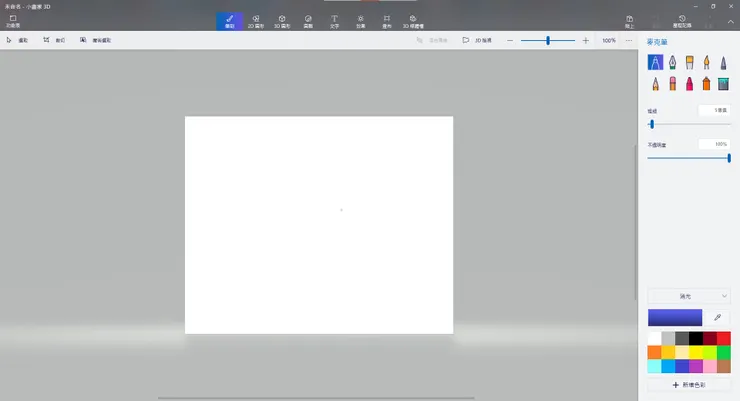The image size is (740, 401).
Task: Pick the bright yellow color swatch
Action: [696, 352]
